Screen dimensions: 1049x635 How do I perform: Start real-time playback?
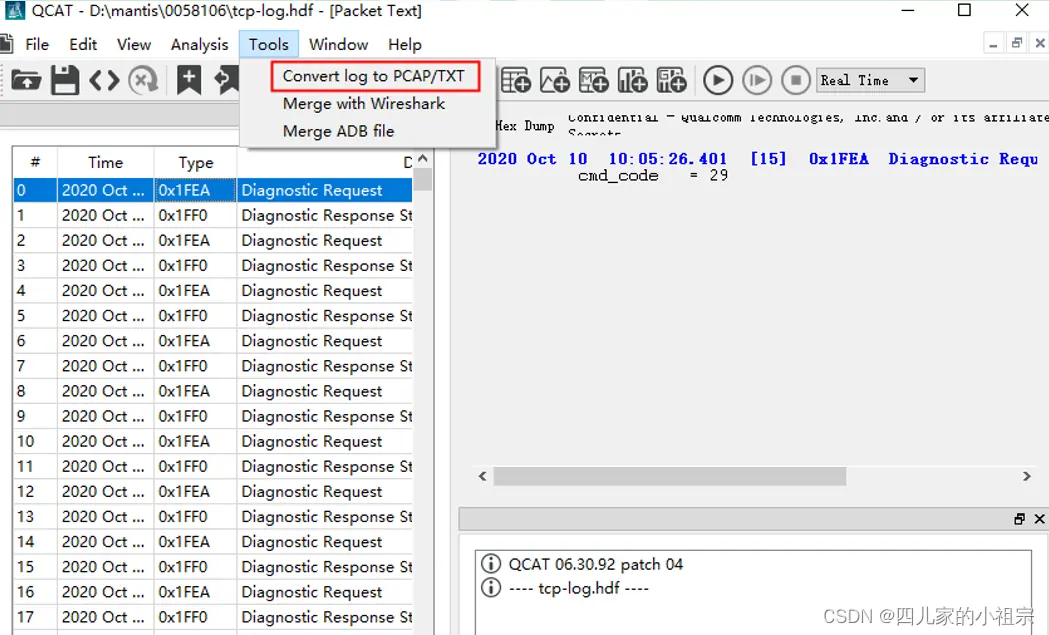(x=718, y=80)
